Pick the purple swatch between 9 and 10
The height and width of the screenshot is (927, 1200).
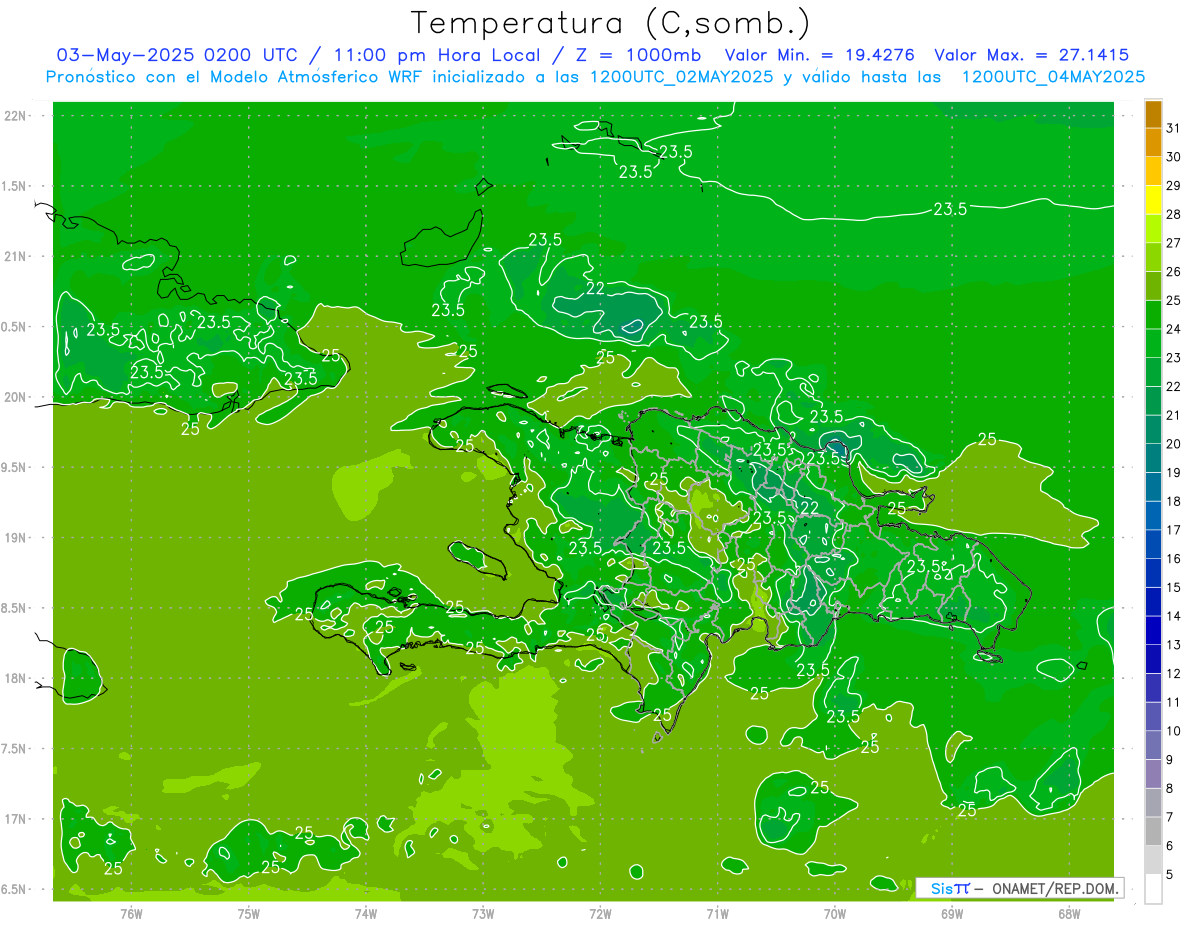coord(1153,745)
